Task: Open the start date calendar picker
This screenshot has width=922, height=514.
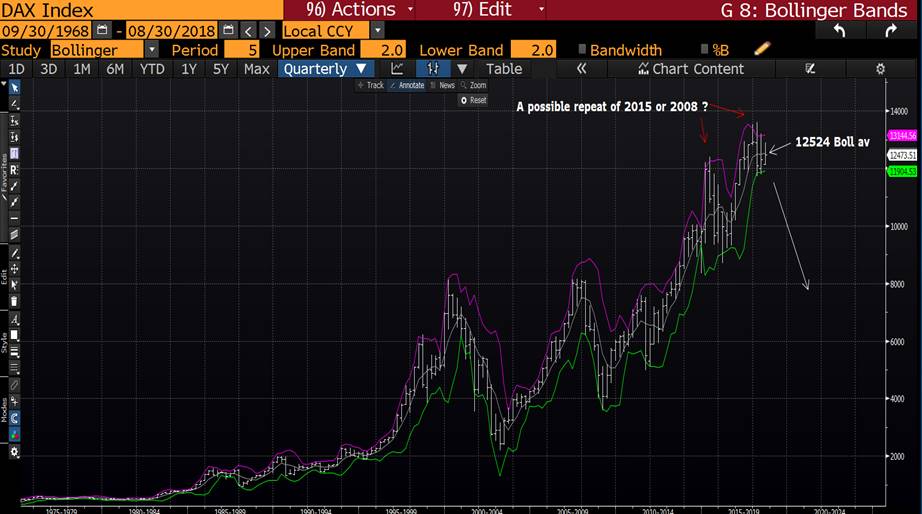Action: coord(102,30)
